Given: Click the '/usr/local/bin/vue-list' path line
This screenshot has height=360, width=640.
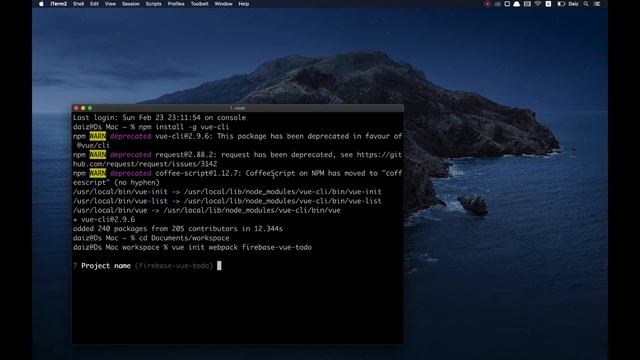Looking at the screenshot, I should [x=227, y=201].
